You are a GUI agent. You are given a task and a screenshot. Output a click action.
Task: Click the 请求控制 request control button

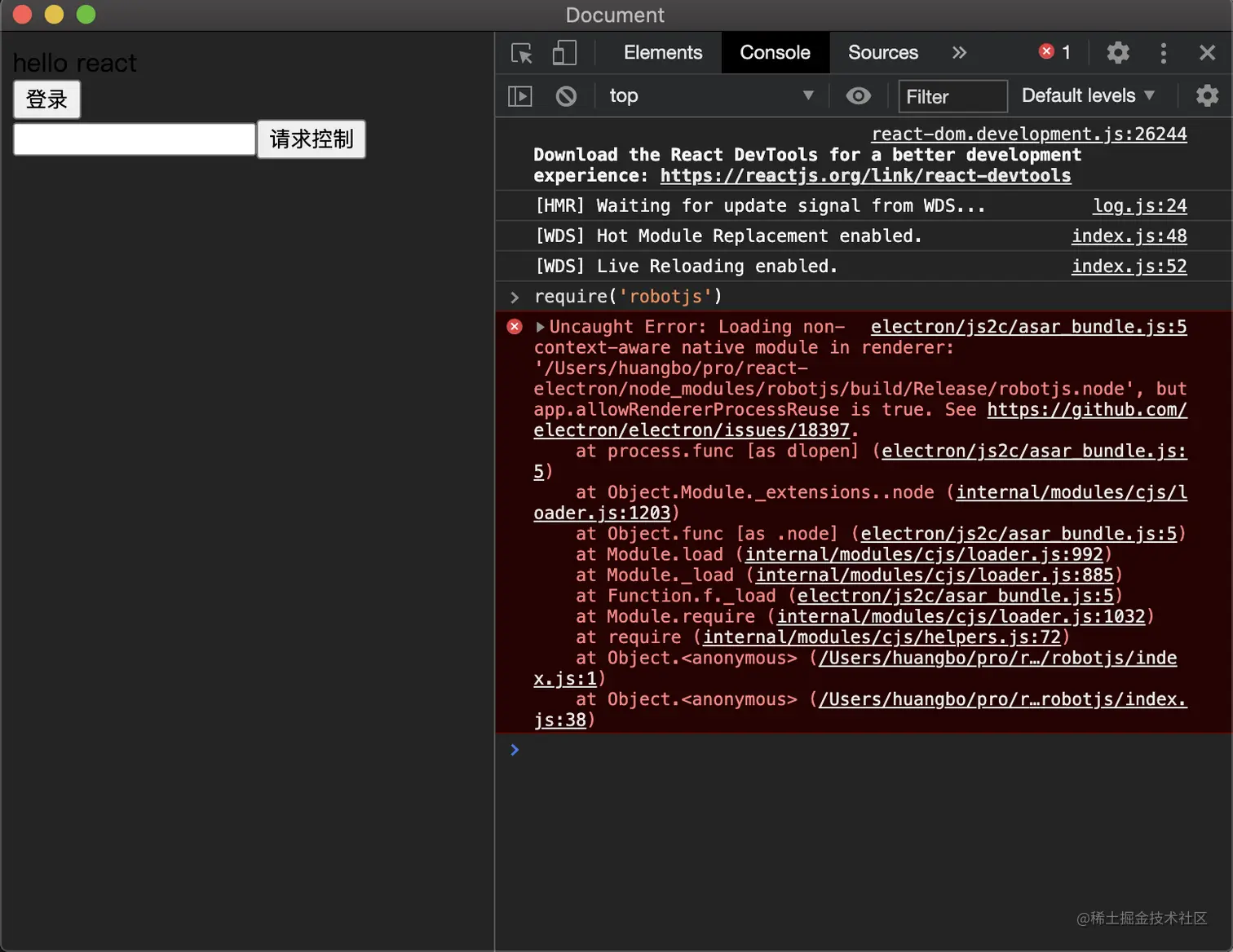pos(312,139)
